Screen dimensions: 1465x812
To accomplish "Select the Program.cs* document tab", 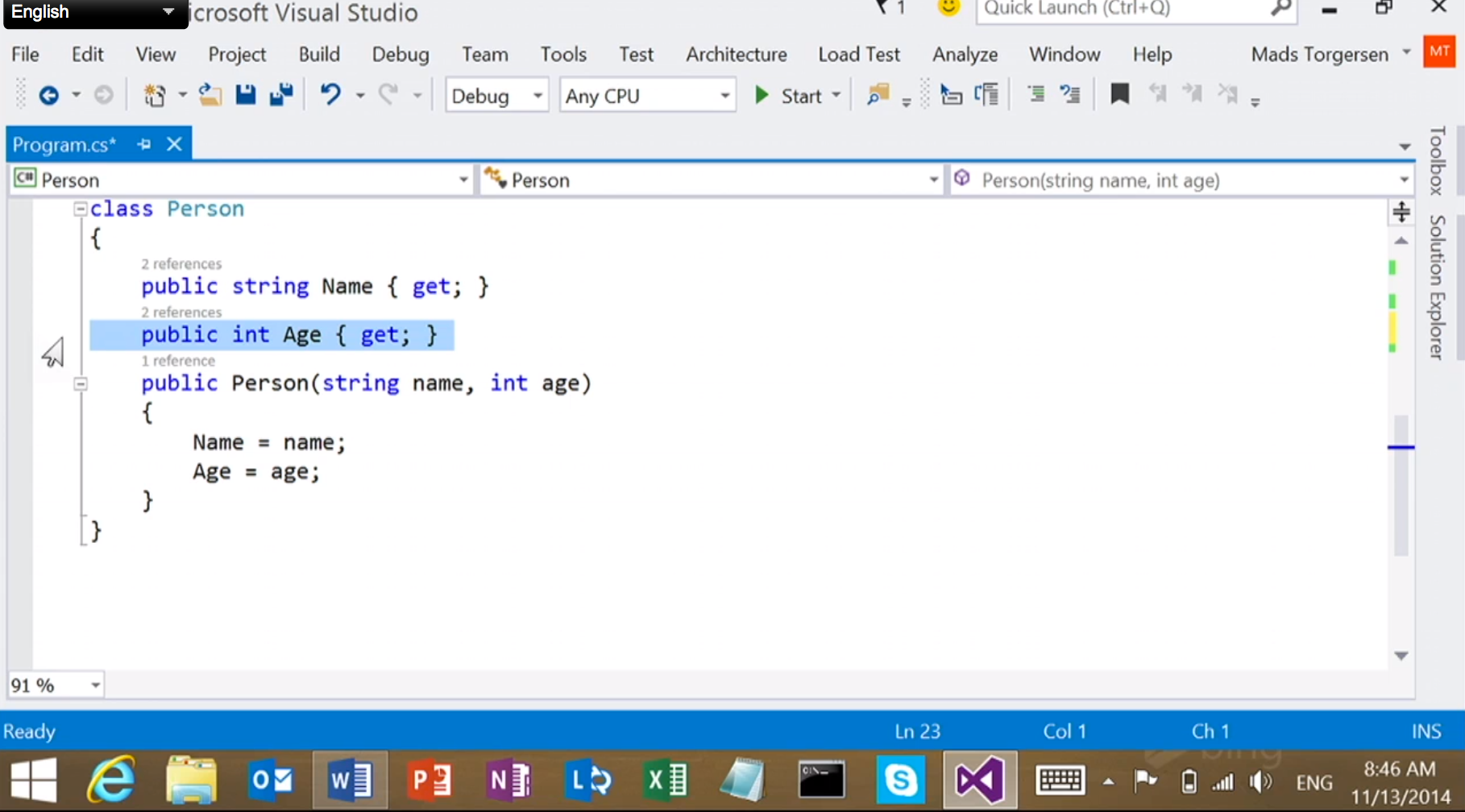I will point(64,145).
